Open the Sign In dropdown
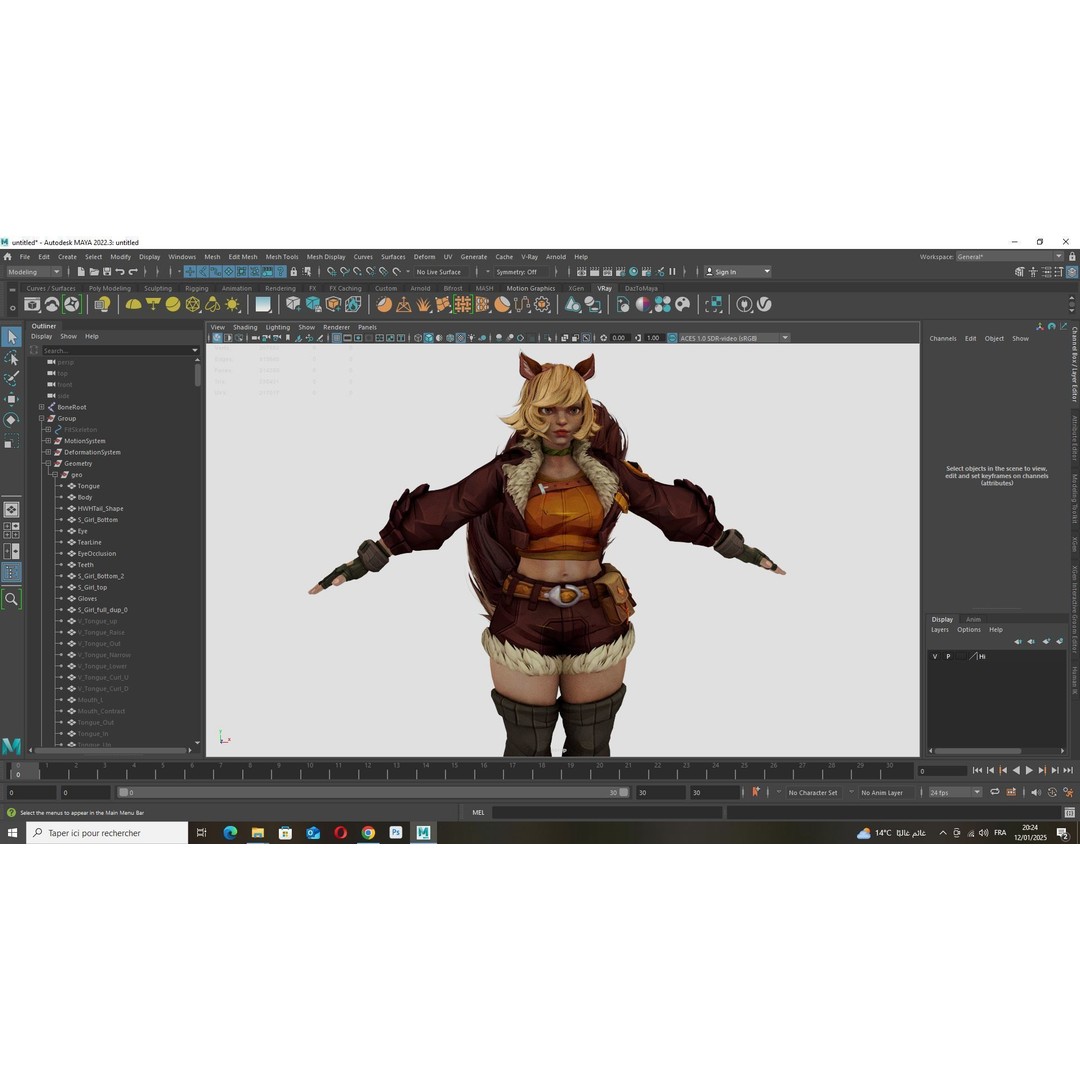The height and width of the screenshot is (1080, 1080). (738, 272)
